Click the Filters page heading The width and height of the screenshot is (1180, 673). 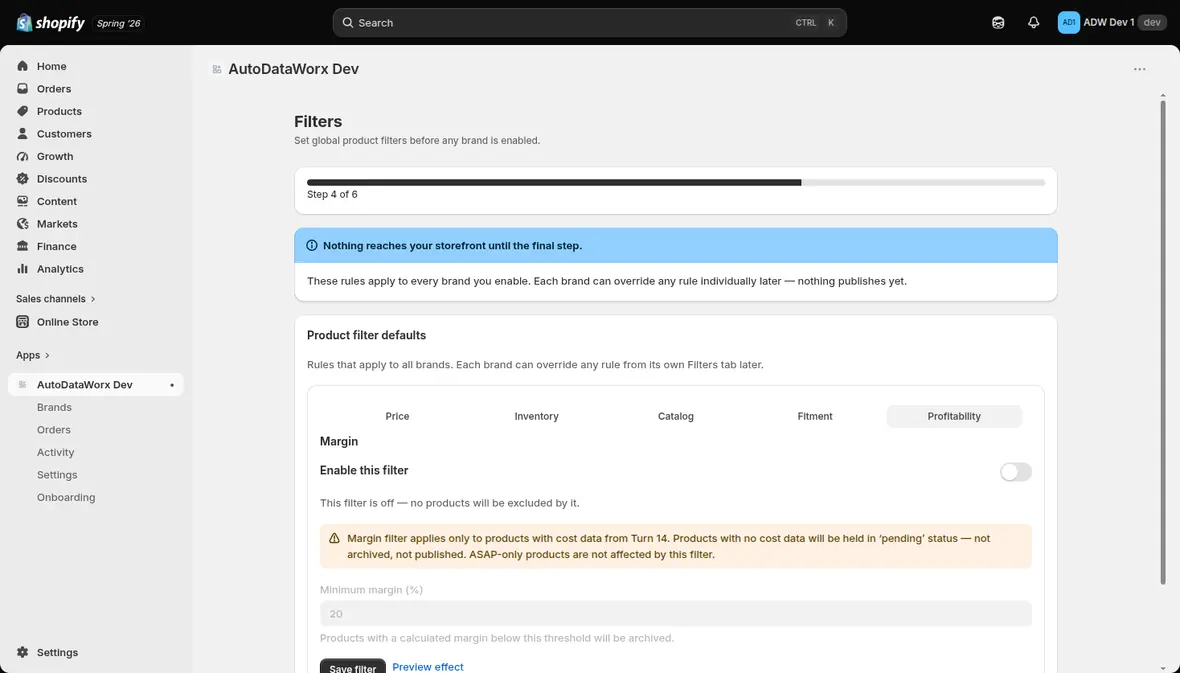(318, 122)
